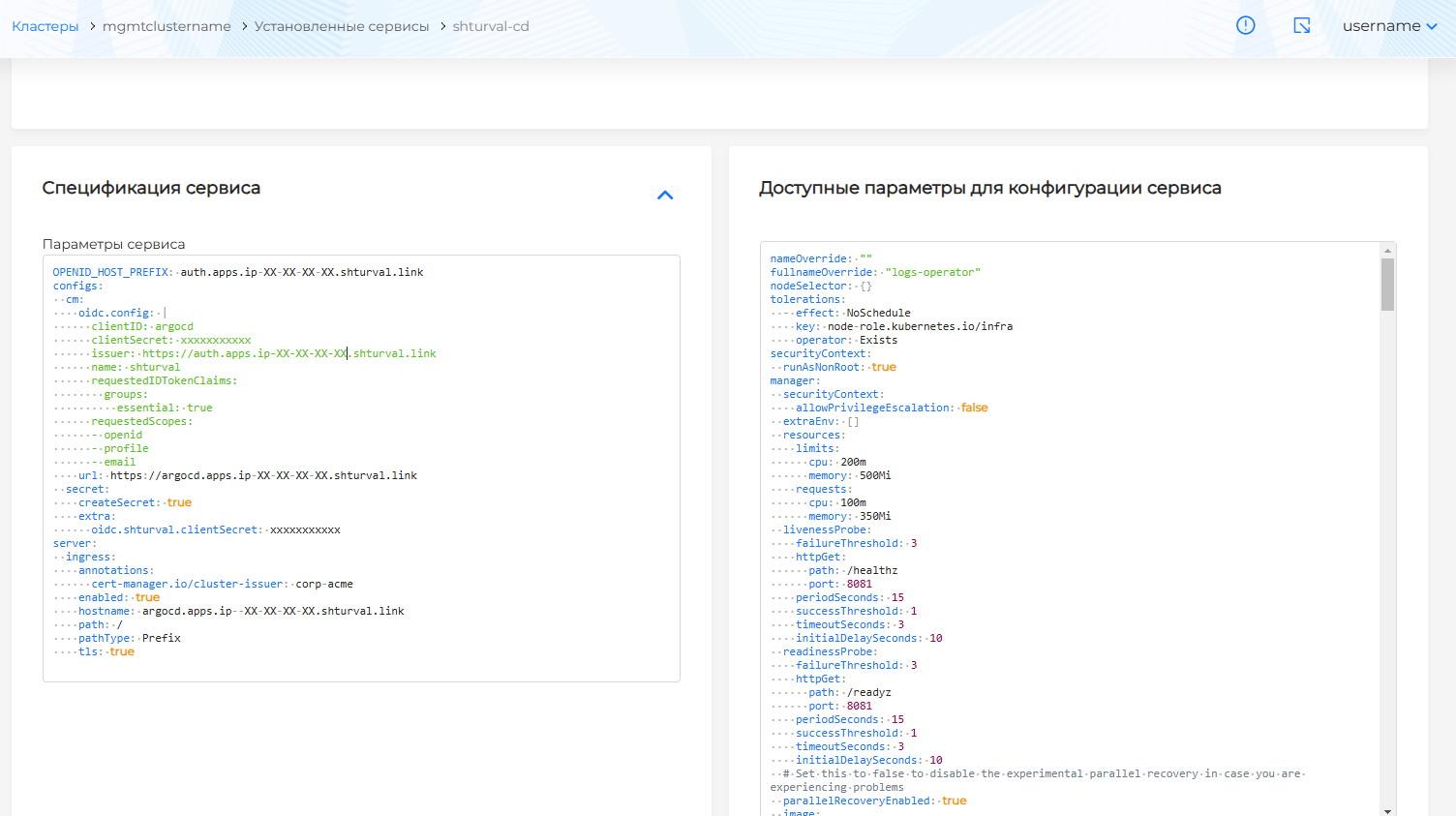Click the nodeSelector: {} line

pyautogui.click(x=821, y=286)
